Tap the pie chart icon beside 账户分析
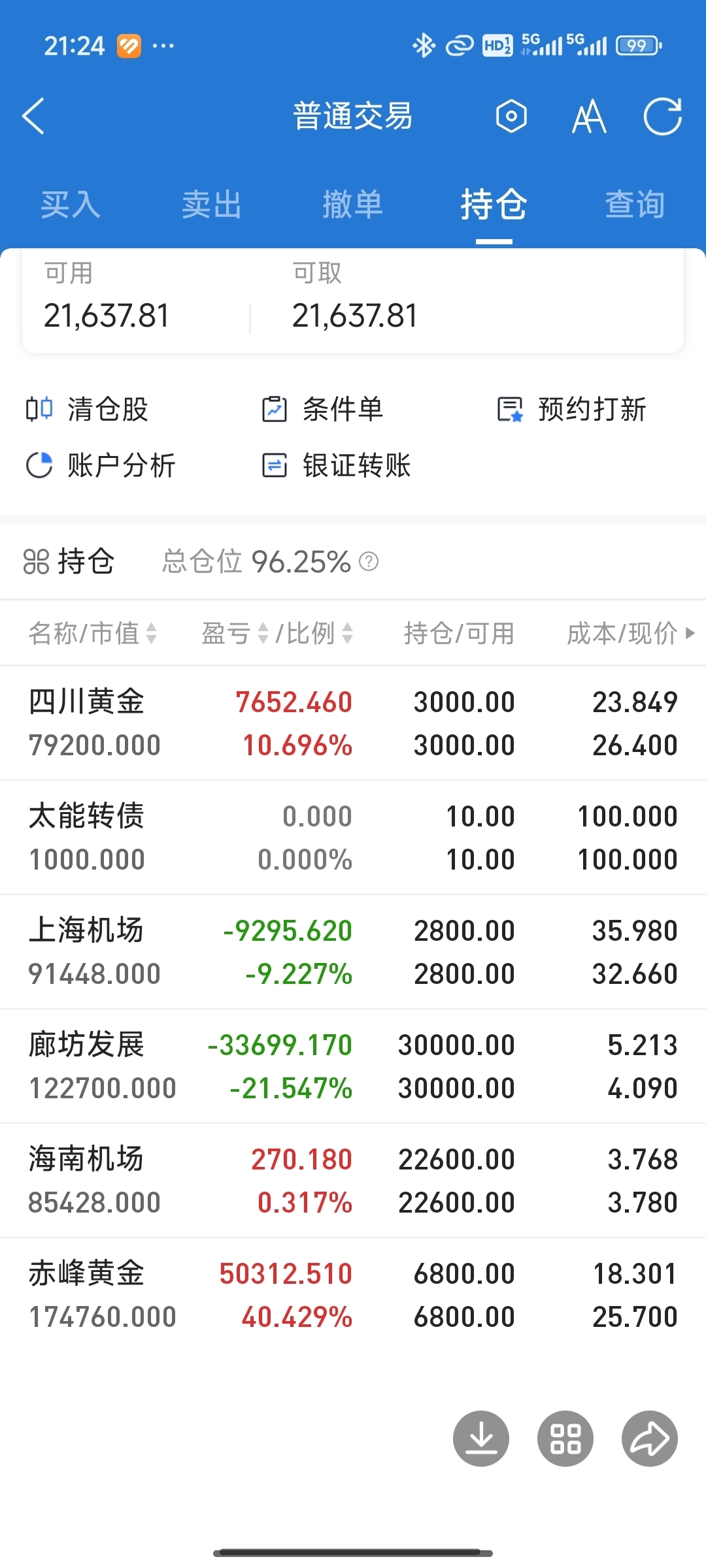 coord(39,466)
